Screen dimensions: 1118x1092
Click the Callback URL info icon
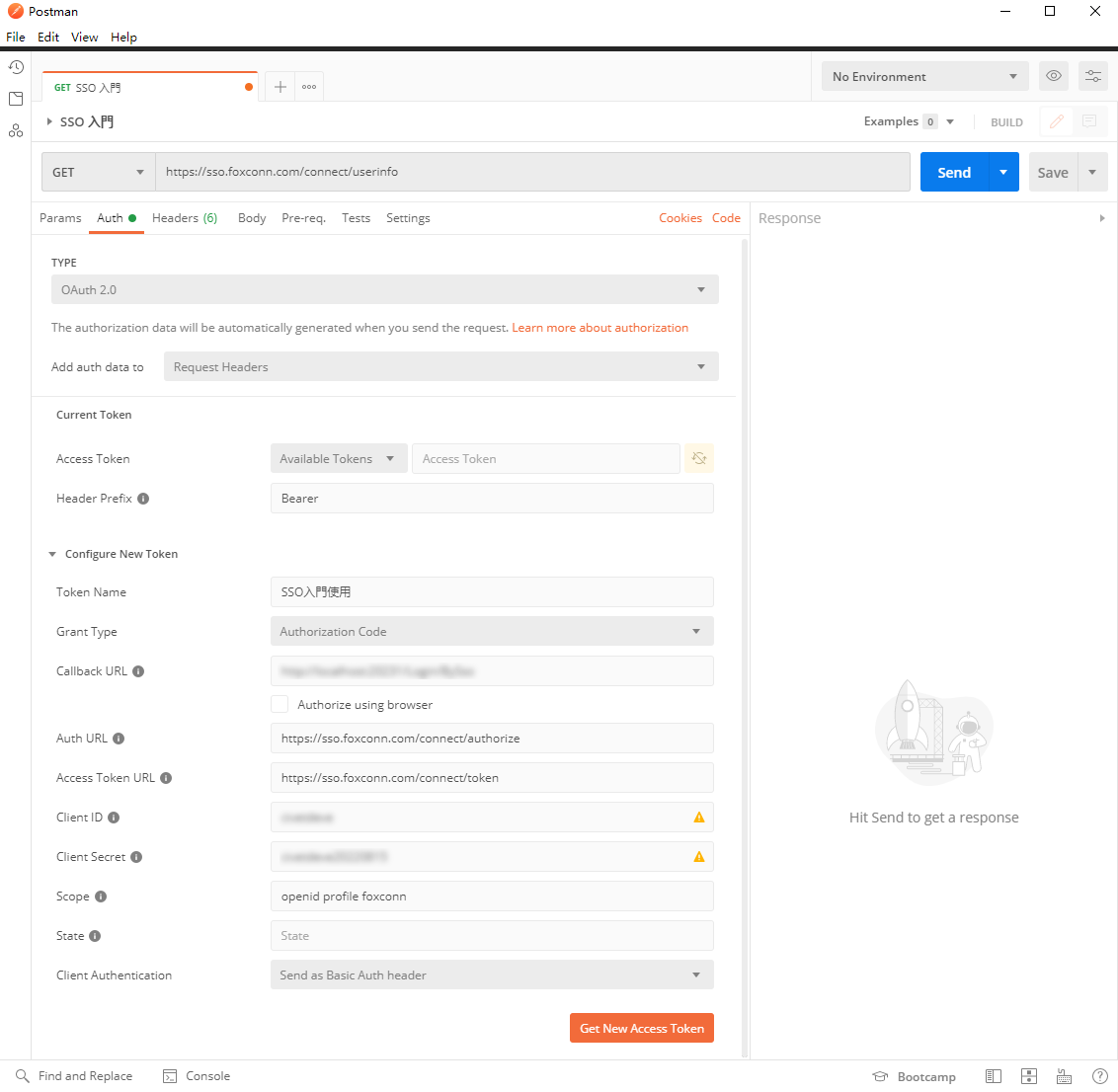point(138,671)
